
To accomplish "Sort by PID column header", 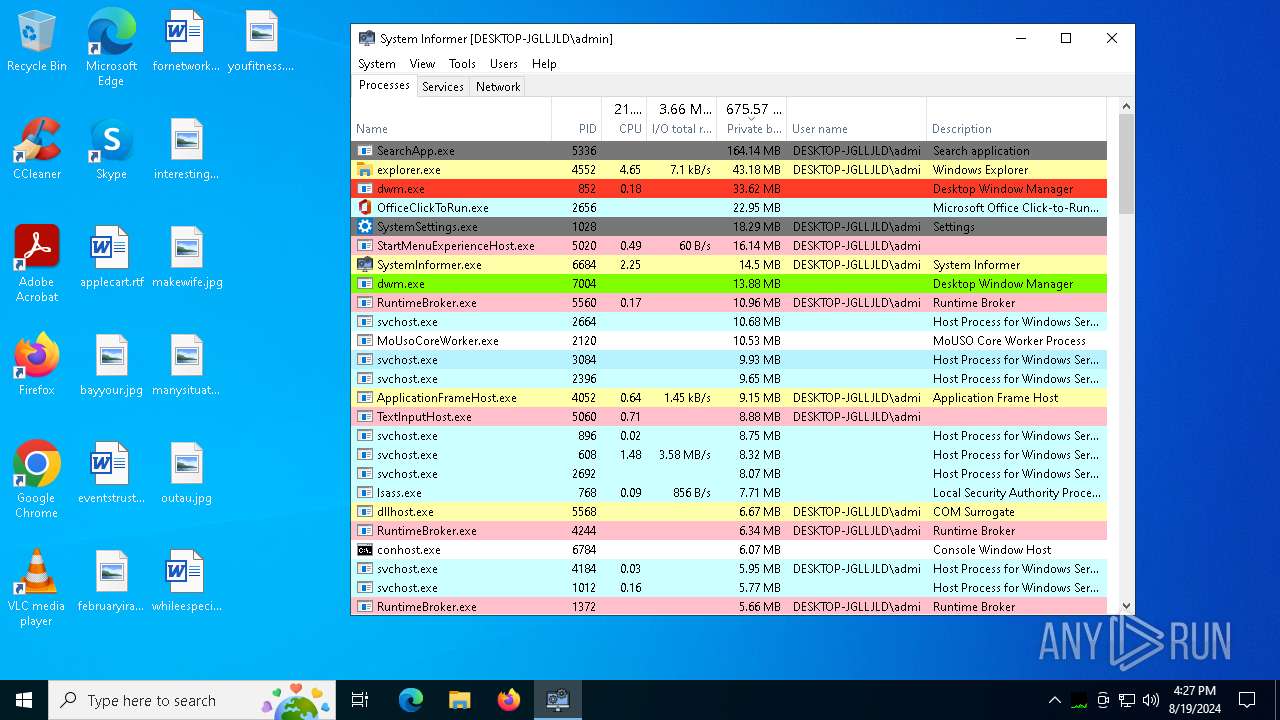I will (576, 119).
